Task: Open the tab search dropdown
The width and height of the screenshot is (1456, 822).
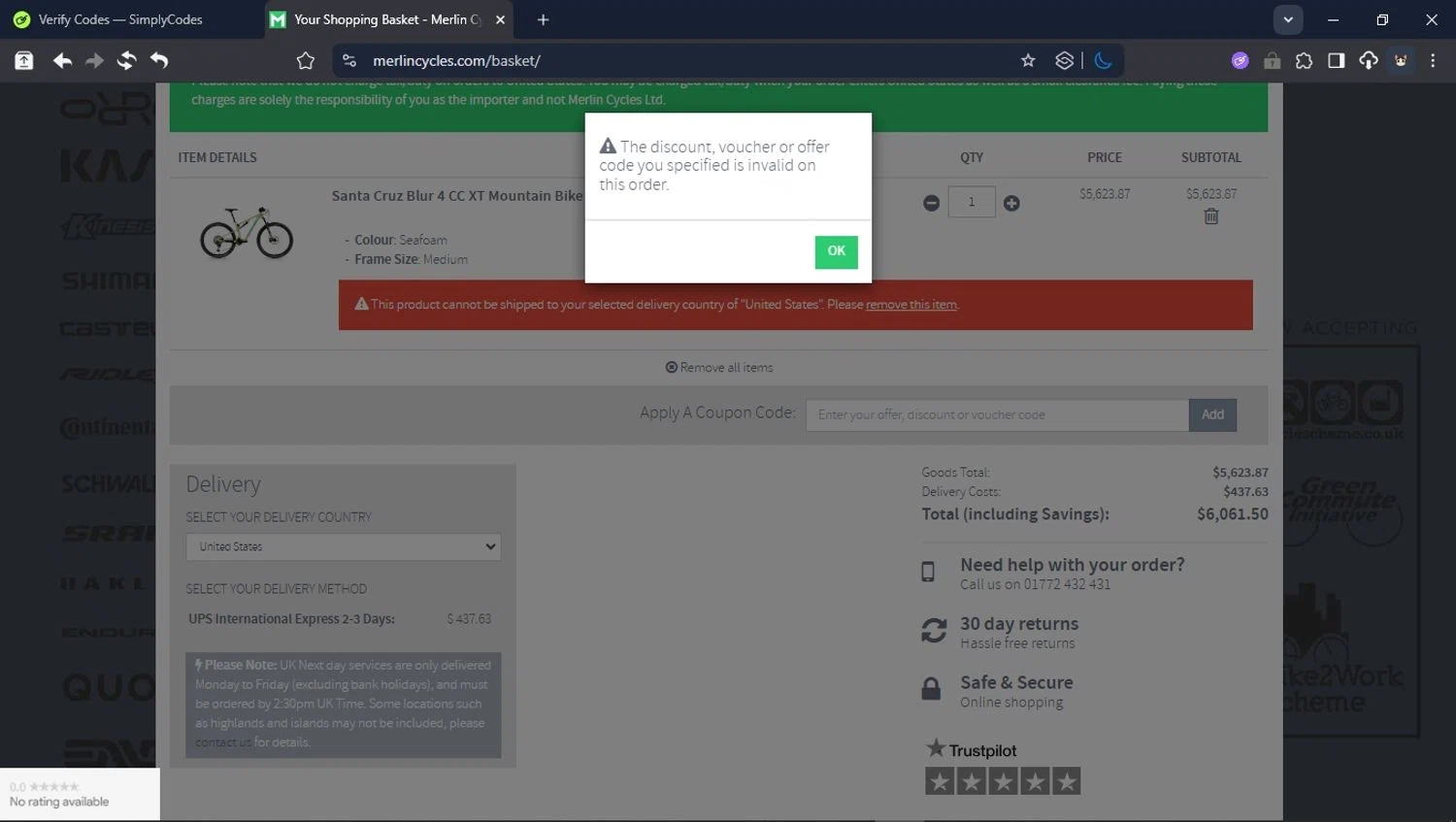Action: click(x=1288, y=19)
